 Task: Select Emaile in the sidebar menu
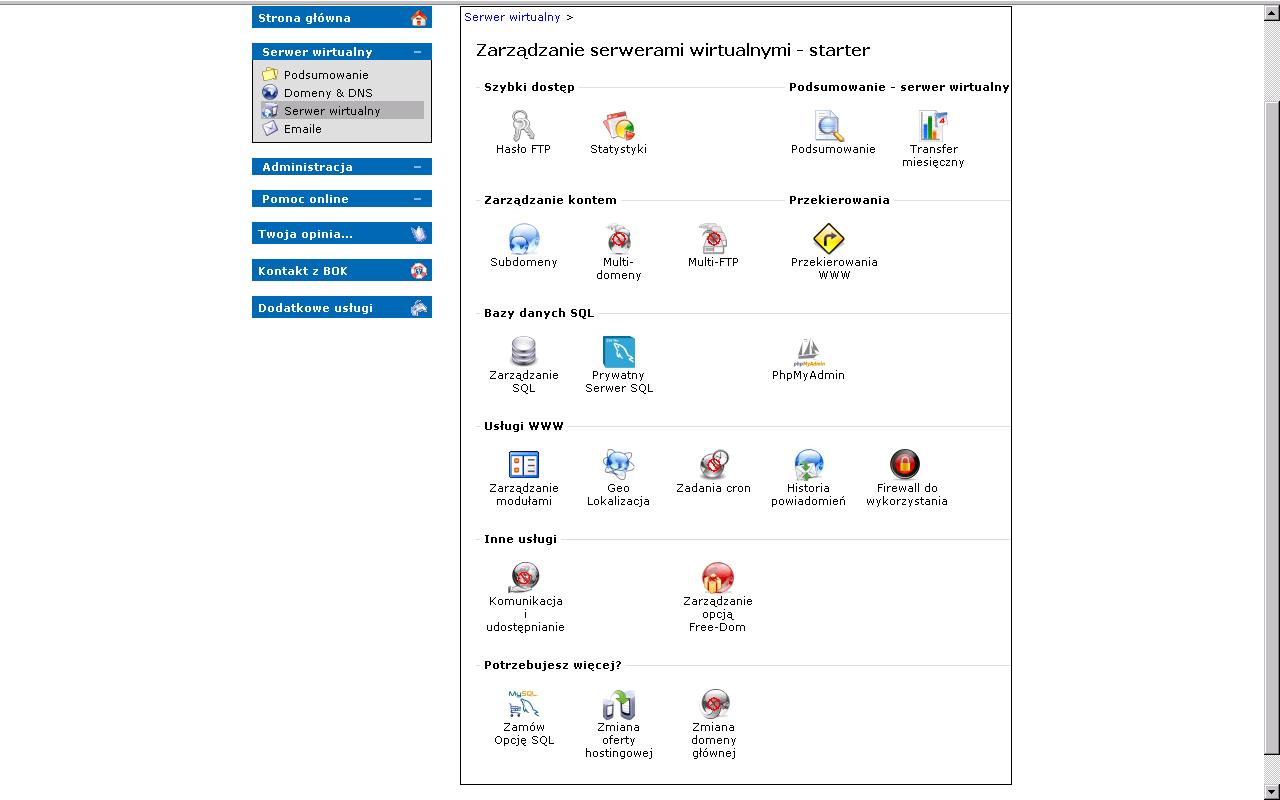pos(302,129)
